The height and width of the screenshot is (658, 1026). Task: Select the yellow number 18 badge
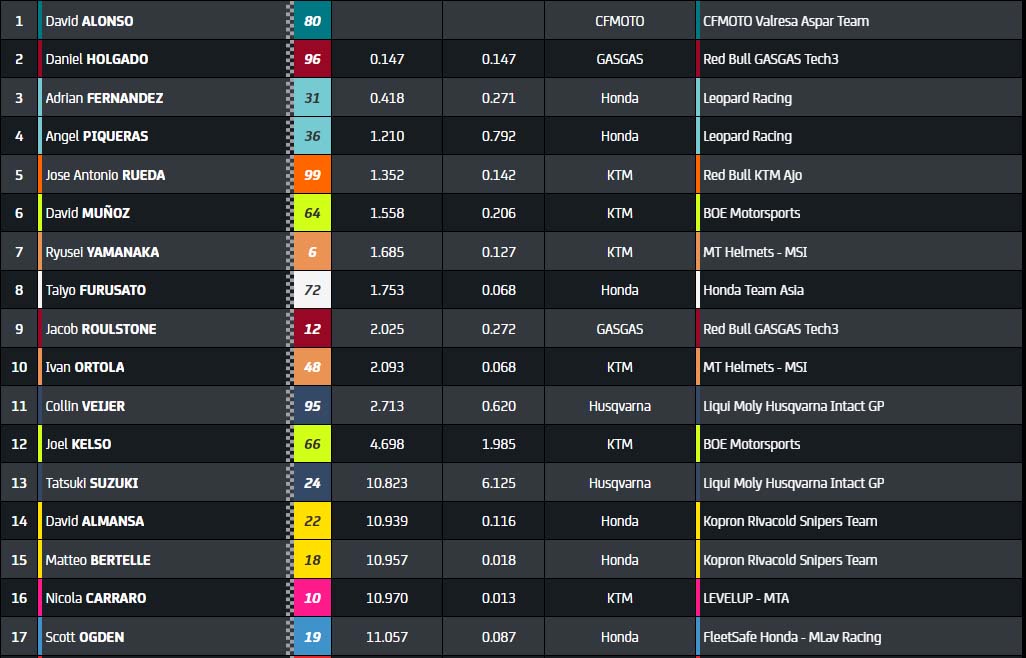tap(312, 560)
